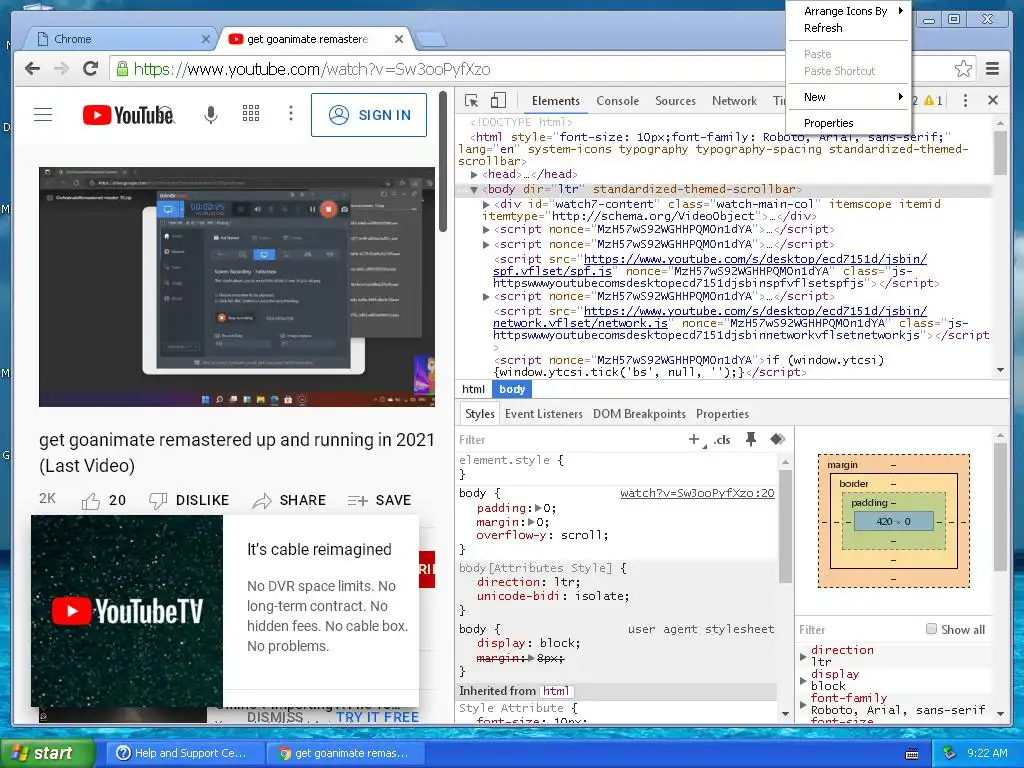Close the 'get goanimate remastere' tab
This screenshot has height=768, width=1024.
[399, 39]
